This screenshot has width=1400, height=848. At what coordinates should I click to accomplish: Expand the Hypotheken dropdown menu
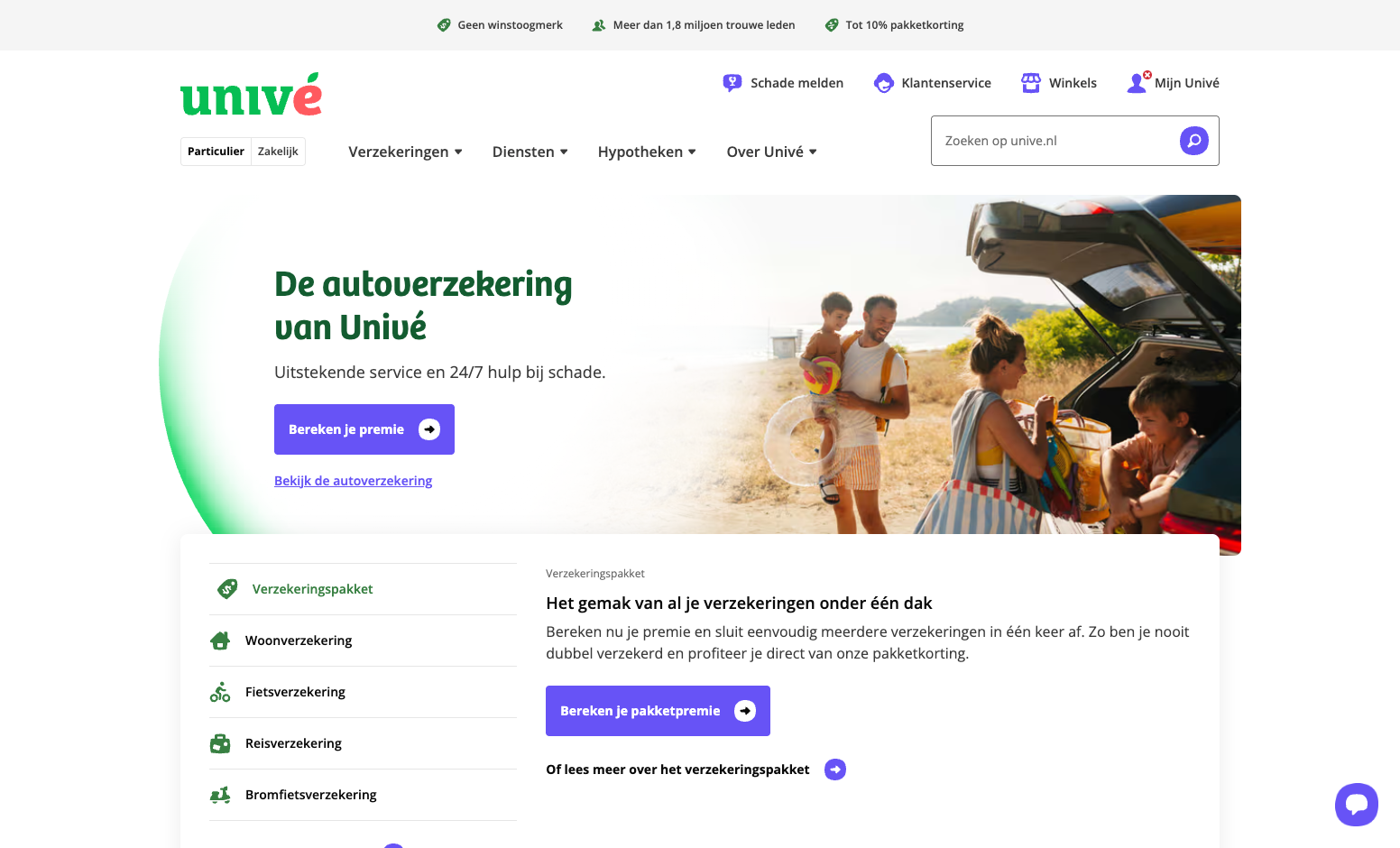(647, 152)
